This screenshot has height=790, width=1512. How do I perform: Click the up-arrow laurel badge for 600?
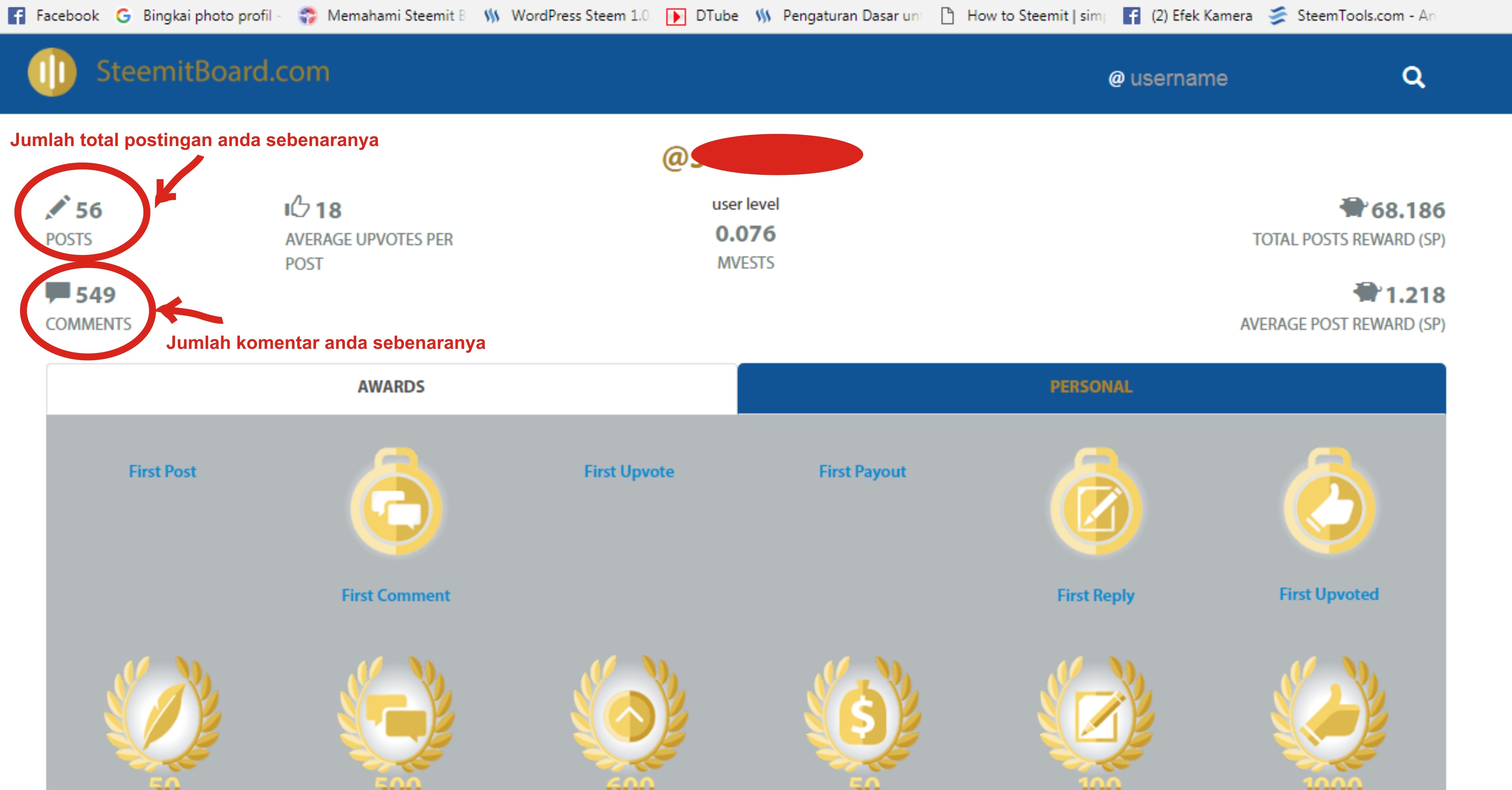629,714
